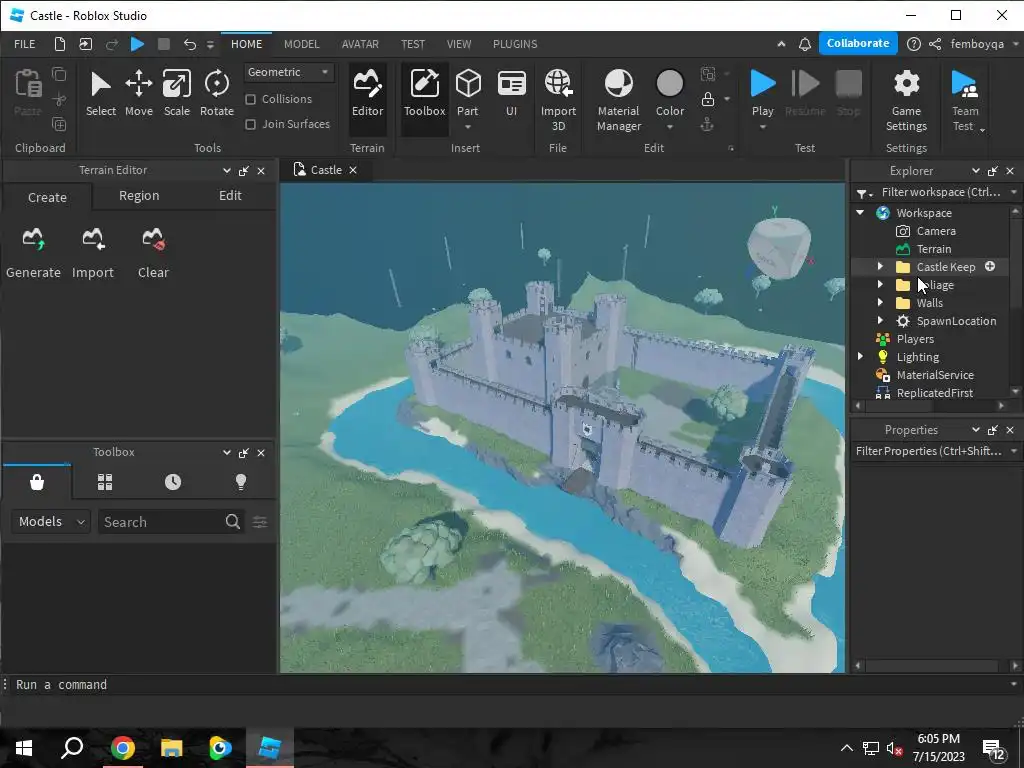Click quick access blue Play arrow

137,44
